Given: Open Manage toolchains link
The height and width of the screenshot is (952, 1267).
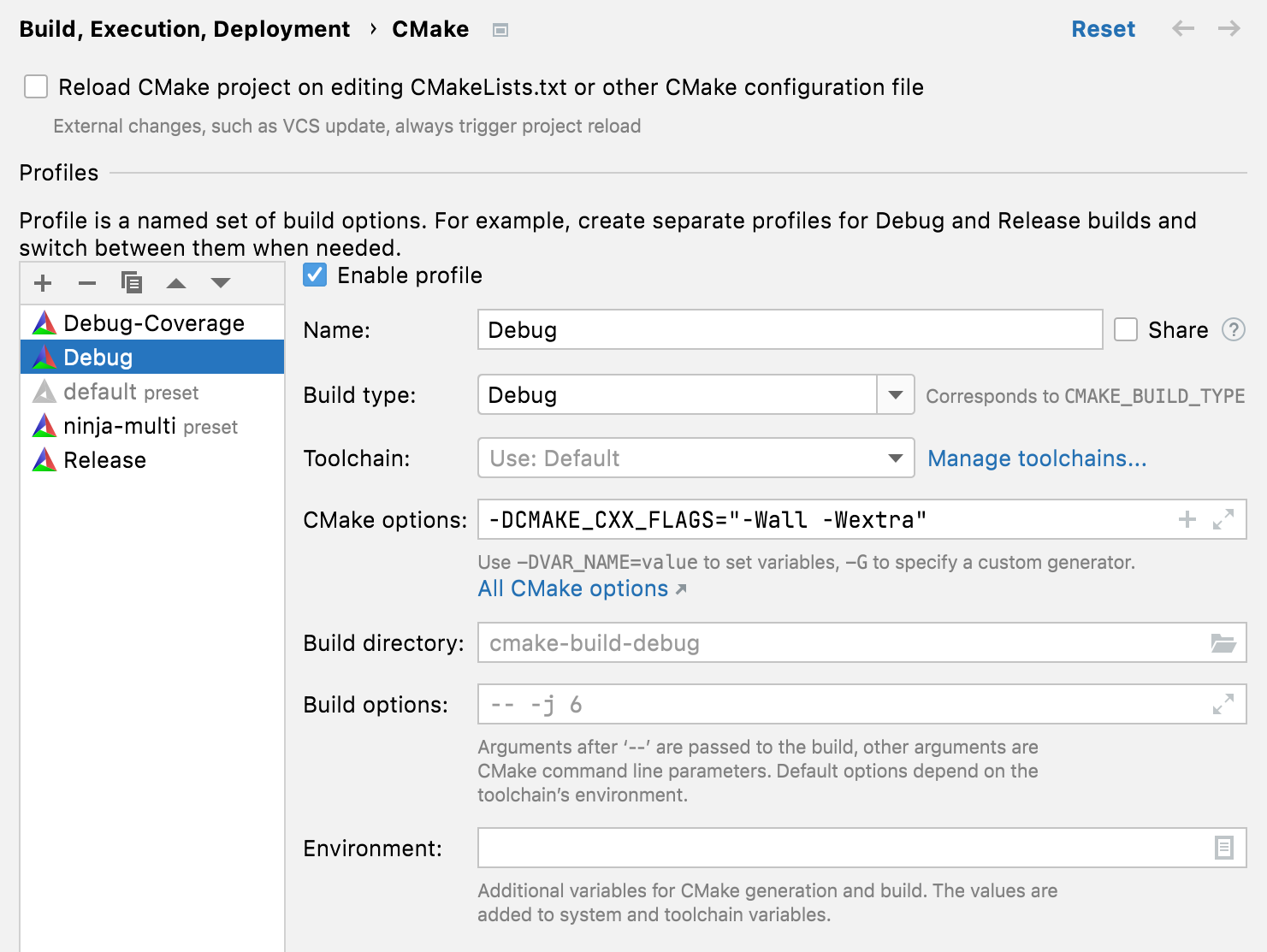Looking at the screenshot, I should (1037, 458).
